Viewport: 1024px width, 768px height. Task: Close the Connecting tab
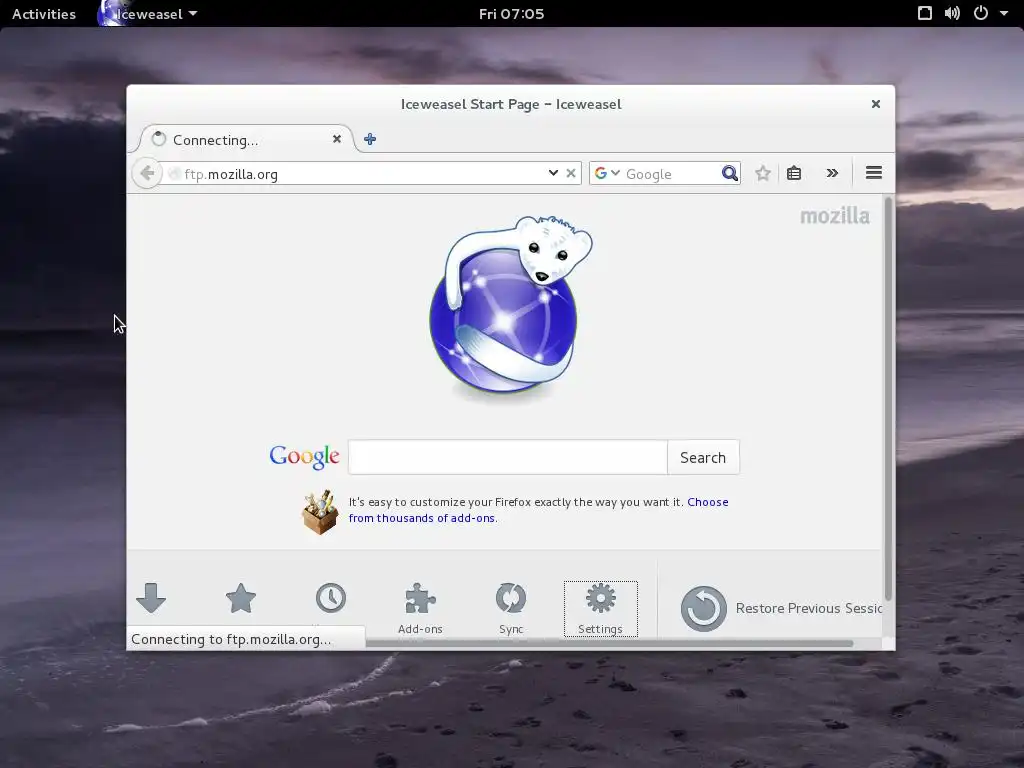[337, 139]
